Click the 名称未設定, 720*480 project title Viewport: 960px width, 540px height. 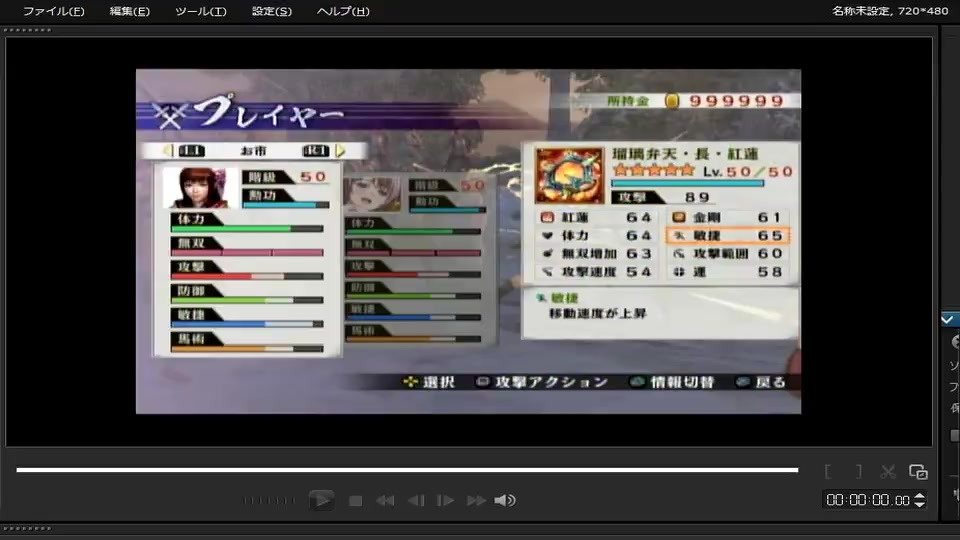(x=890, y=11)
